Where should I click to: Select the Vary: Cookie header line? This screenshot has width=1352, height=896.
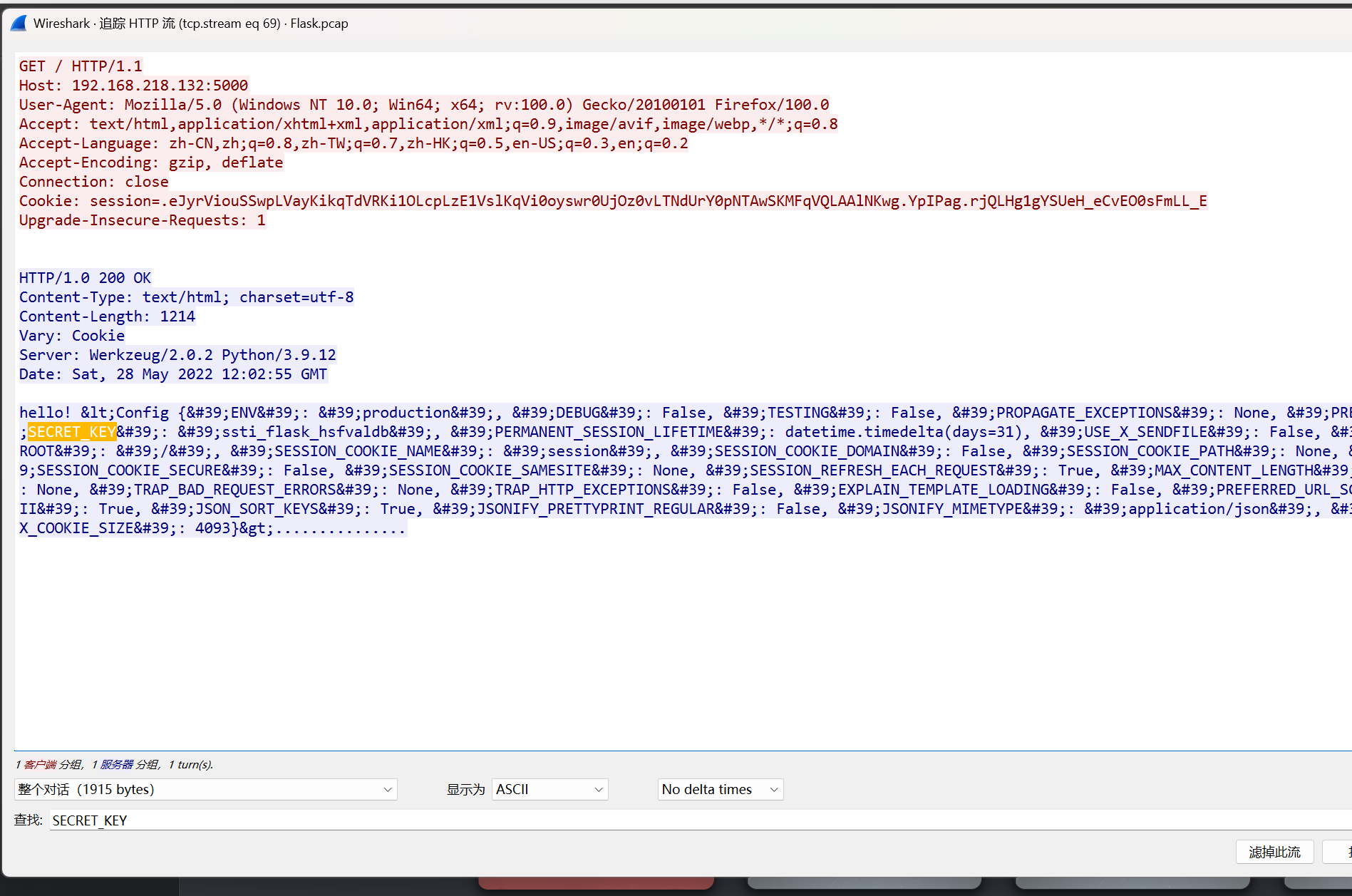[71, 336]
